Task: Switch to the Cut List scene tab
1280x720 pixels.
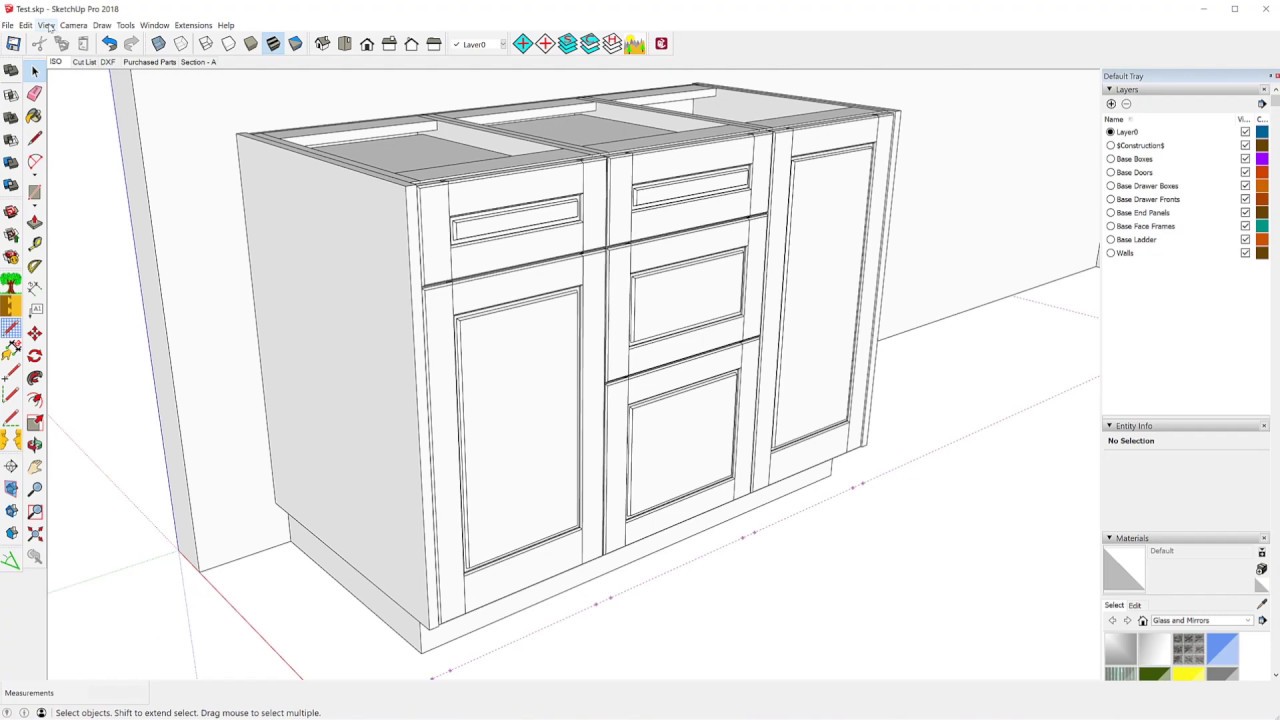Action: click(x=84, y=62)
